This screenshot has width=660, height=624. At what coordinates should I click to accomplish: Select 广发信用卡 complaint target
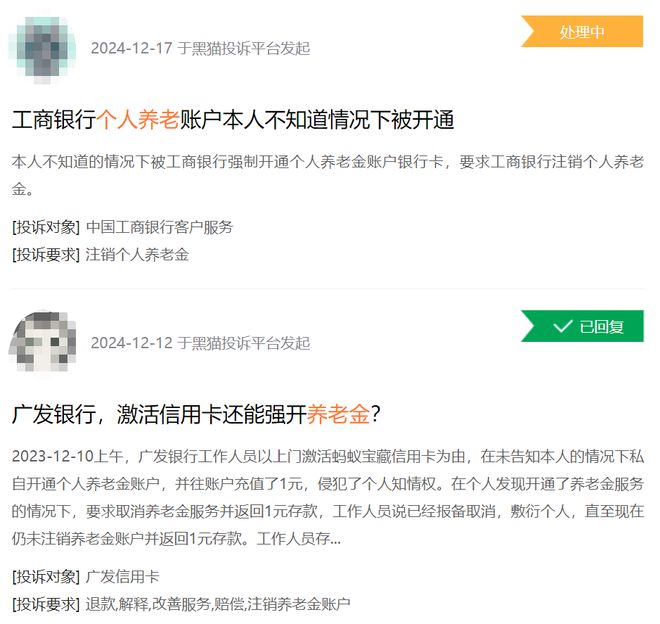(122, 577)
